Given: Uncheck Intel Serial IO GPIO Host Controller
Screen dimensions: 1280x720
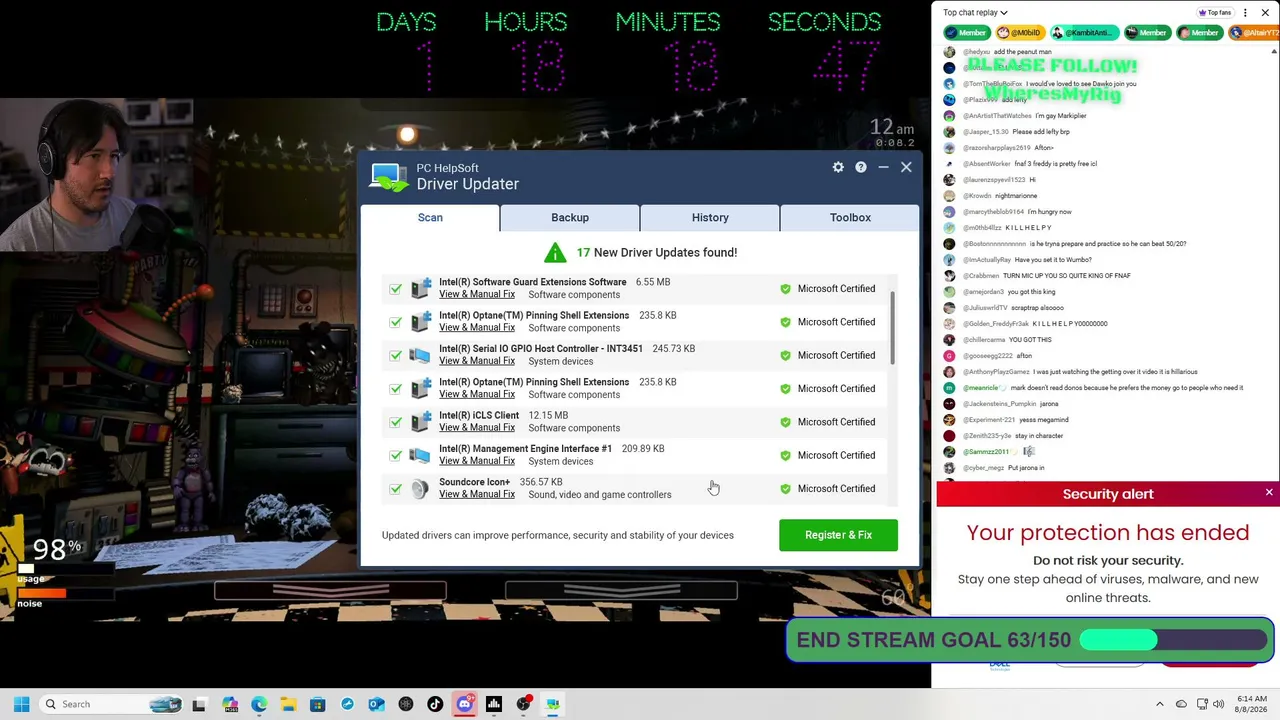Looking at the screenshot, I should pyautogui.click(x=395, y=355).
